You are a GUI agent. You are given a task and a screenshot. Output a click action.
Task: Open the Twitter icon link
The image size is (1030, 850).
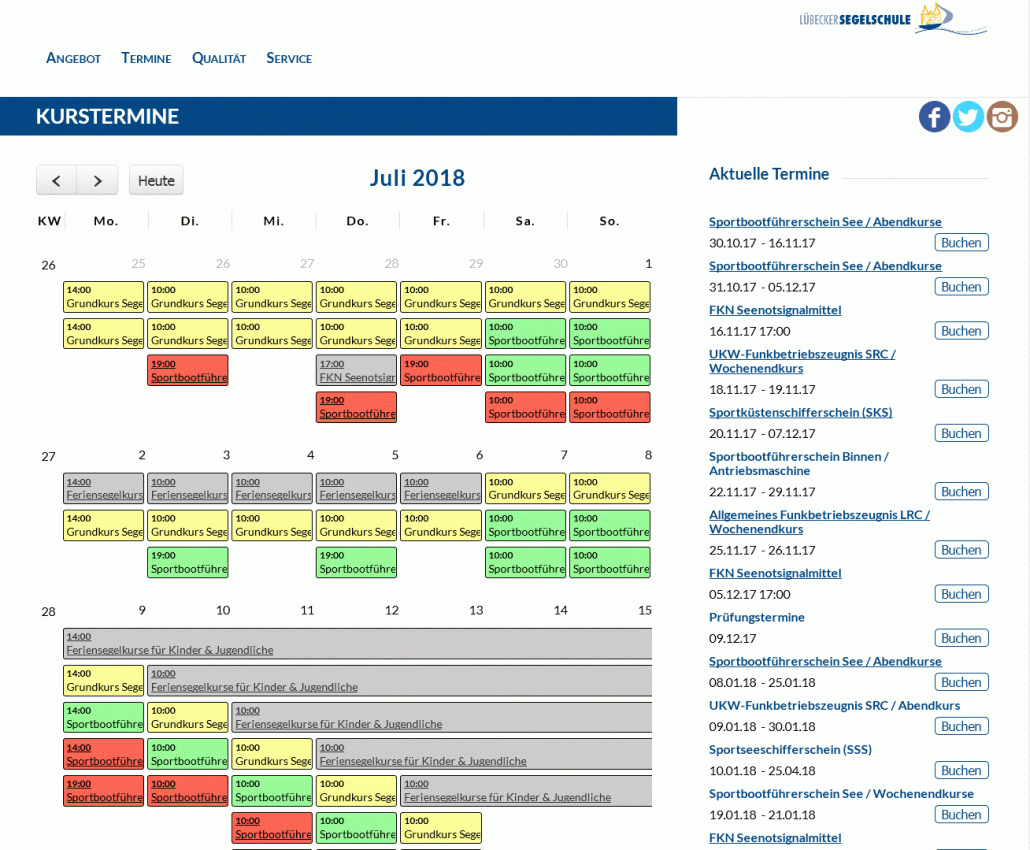pyautogui.click(x=968, y=117)
